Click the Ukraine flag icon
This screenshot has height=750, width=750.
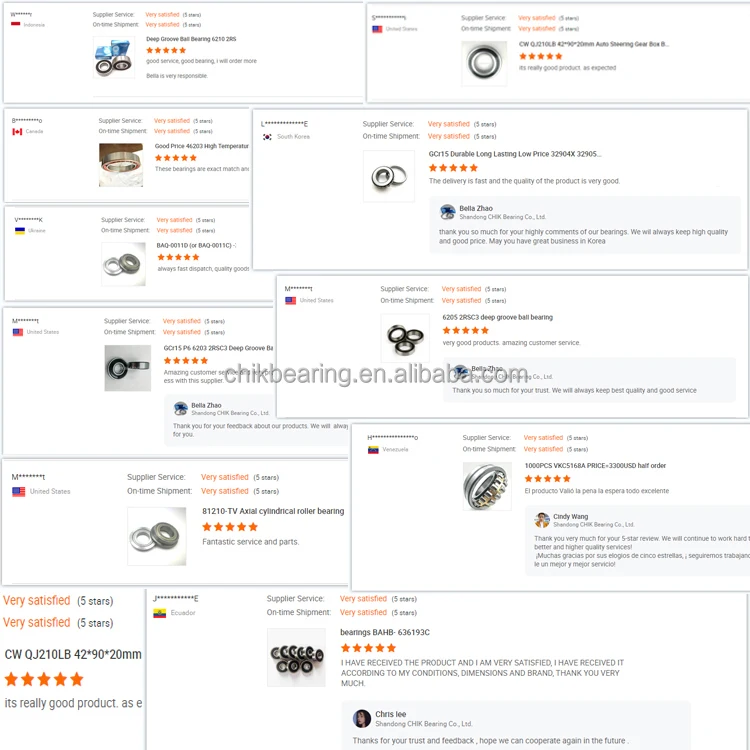[20, 231]
